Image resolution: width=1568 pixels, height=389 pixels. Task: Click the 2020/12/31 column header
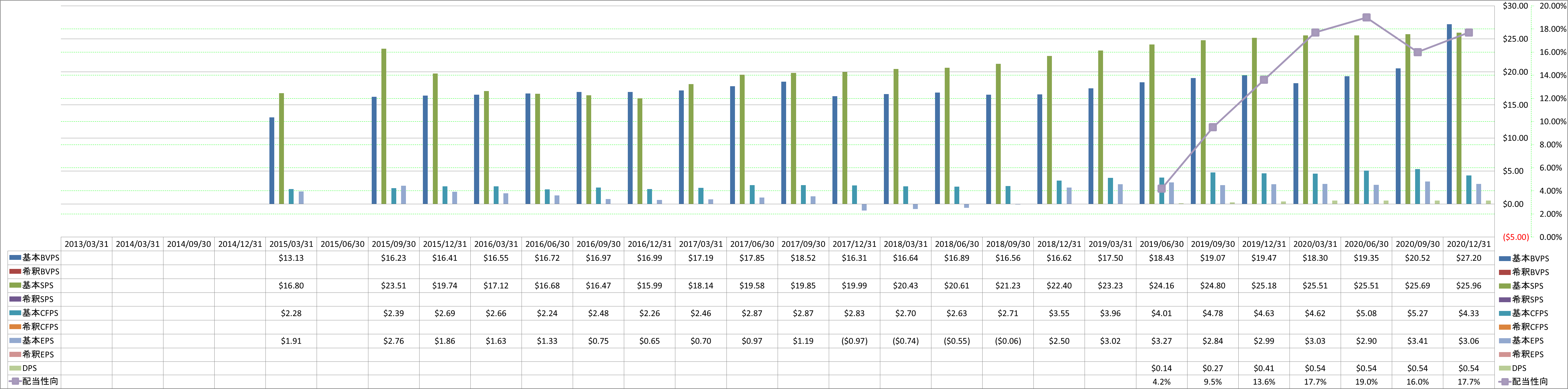coord(1468,244)
